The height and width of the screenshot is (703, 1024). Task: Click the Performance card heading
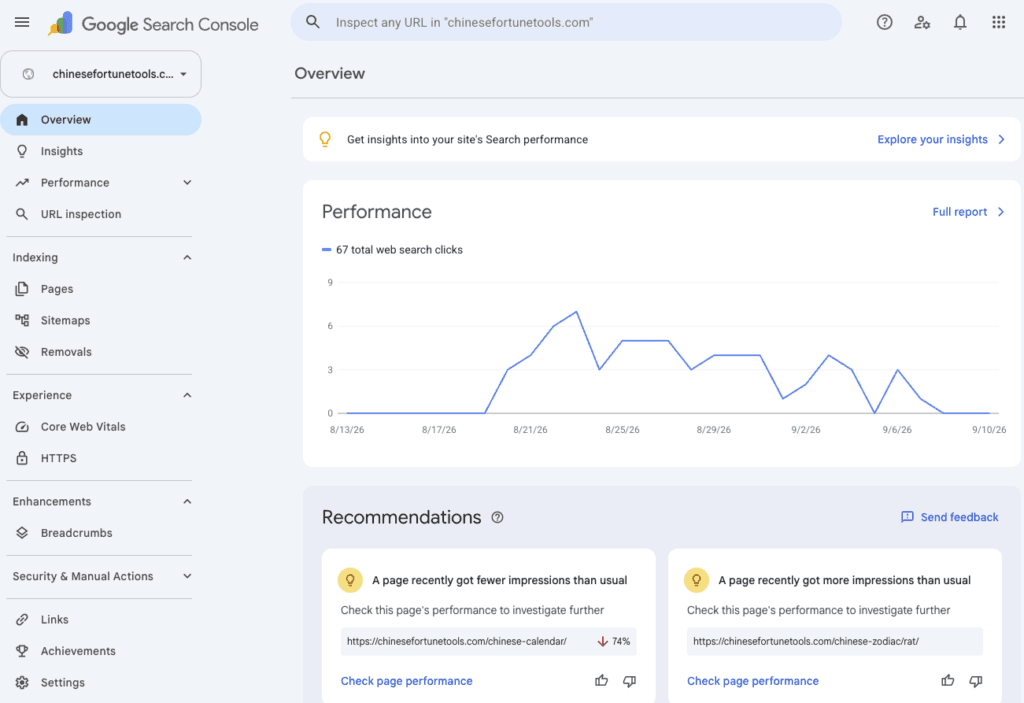(x=377, y=212)
